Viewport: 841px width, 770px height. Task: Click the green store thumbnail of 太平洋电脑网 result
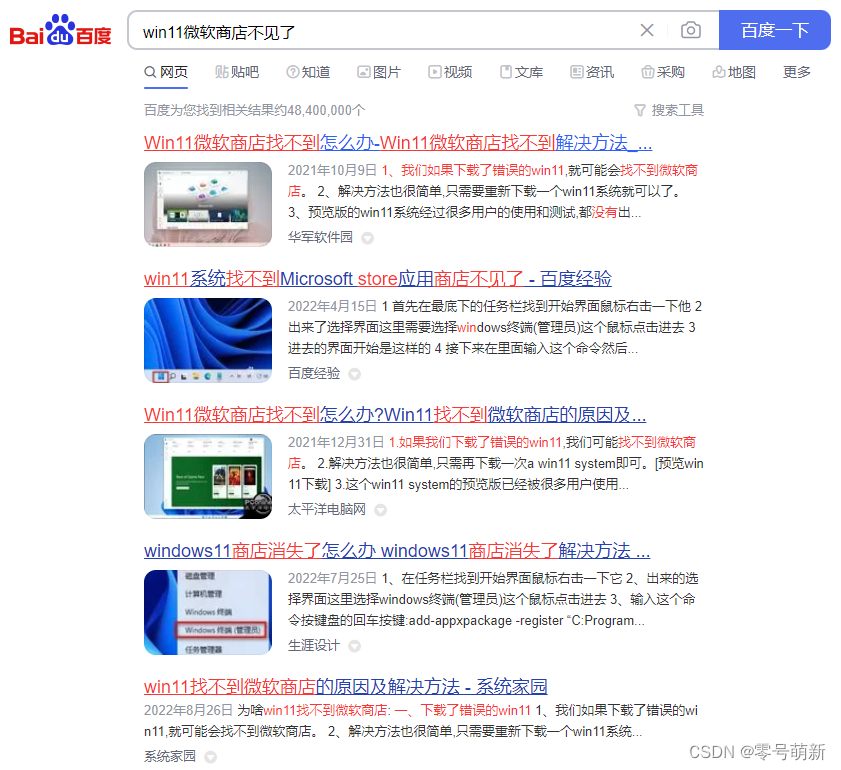pyautogui.click(x=208, y=476)
